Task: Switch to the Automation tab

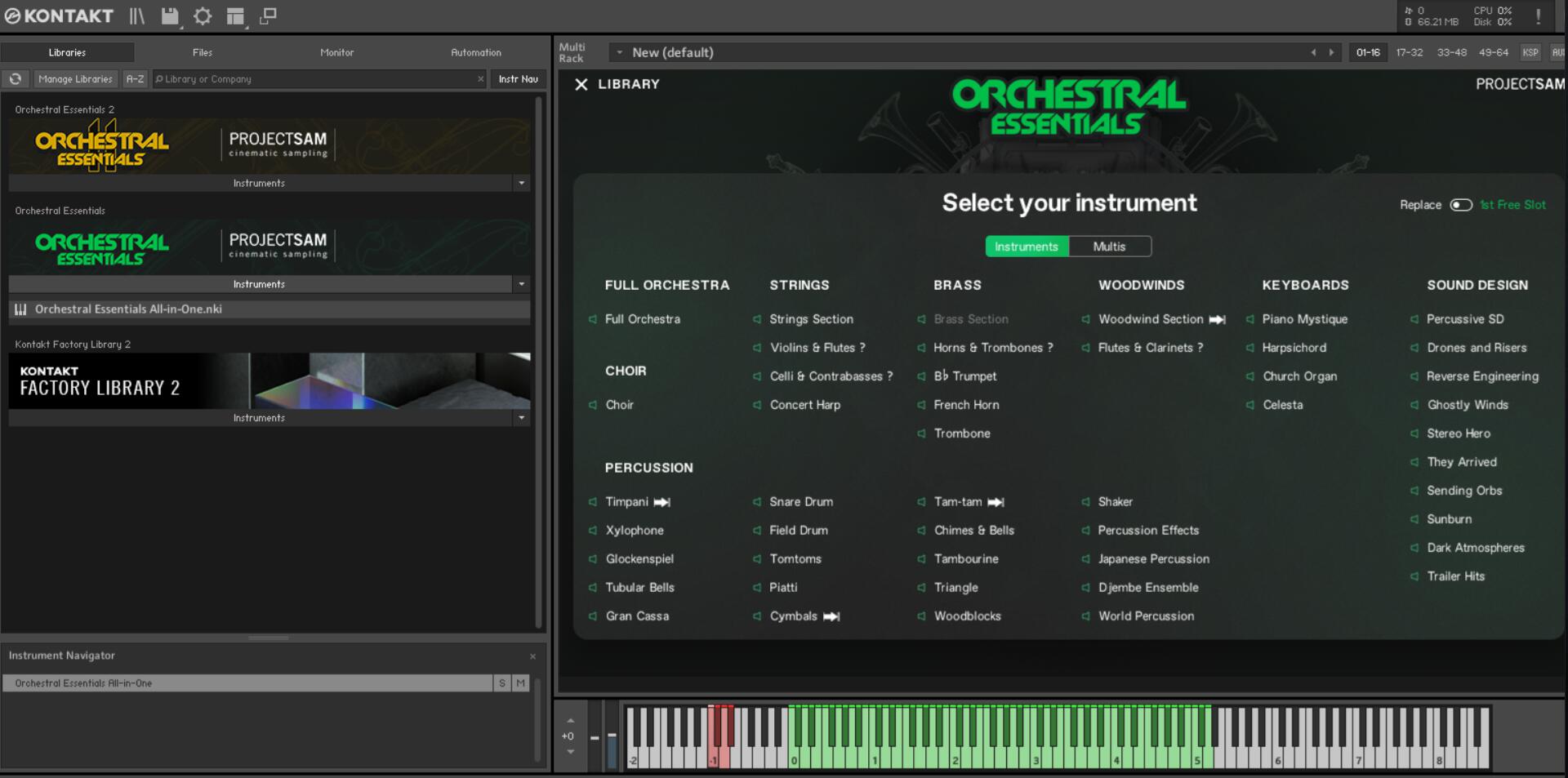Action: coord(476,52)
